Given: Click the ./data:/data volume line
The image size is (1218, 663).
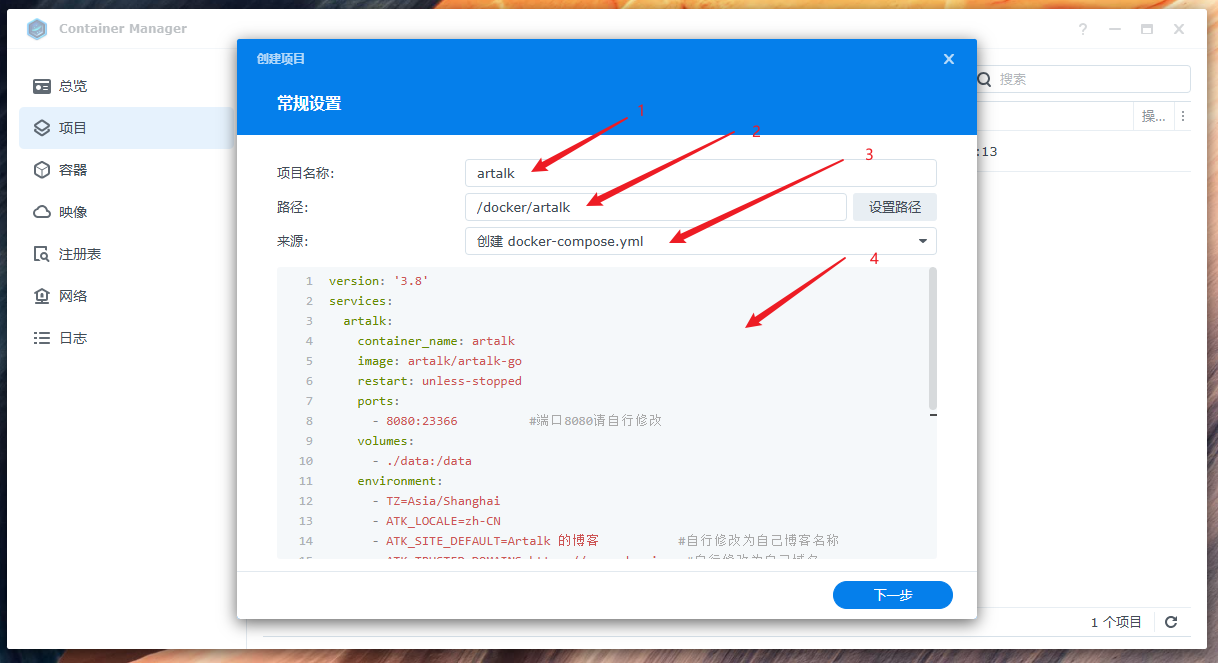Looking at the screenshot, I should tap(421, 461).
